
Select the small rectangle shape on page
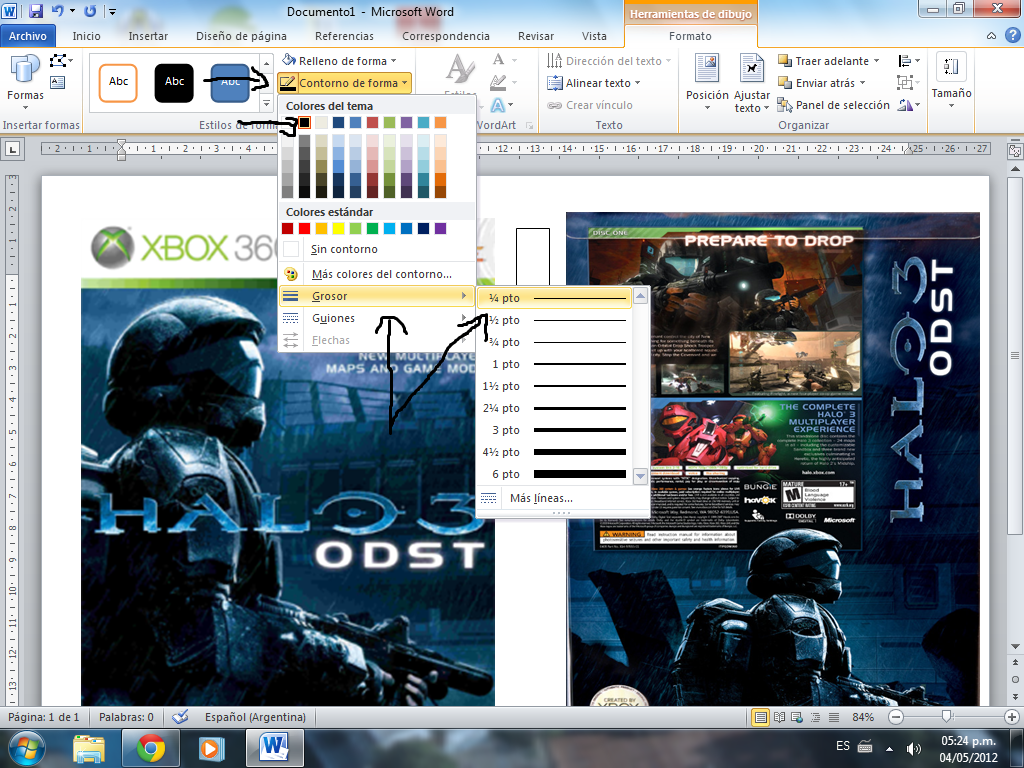click(x=533, y=257)
